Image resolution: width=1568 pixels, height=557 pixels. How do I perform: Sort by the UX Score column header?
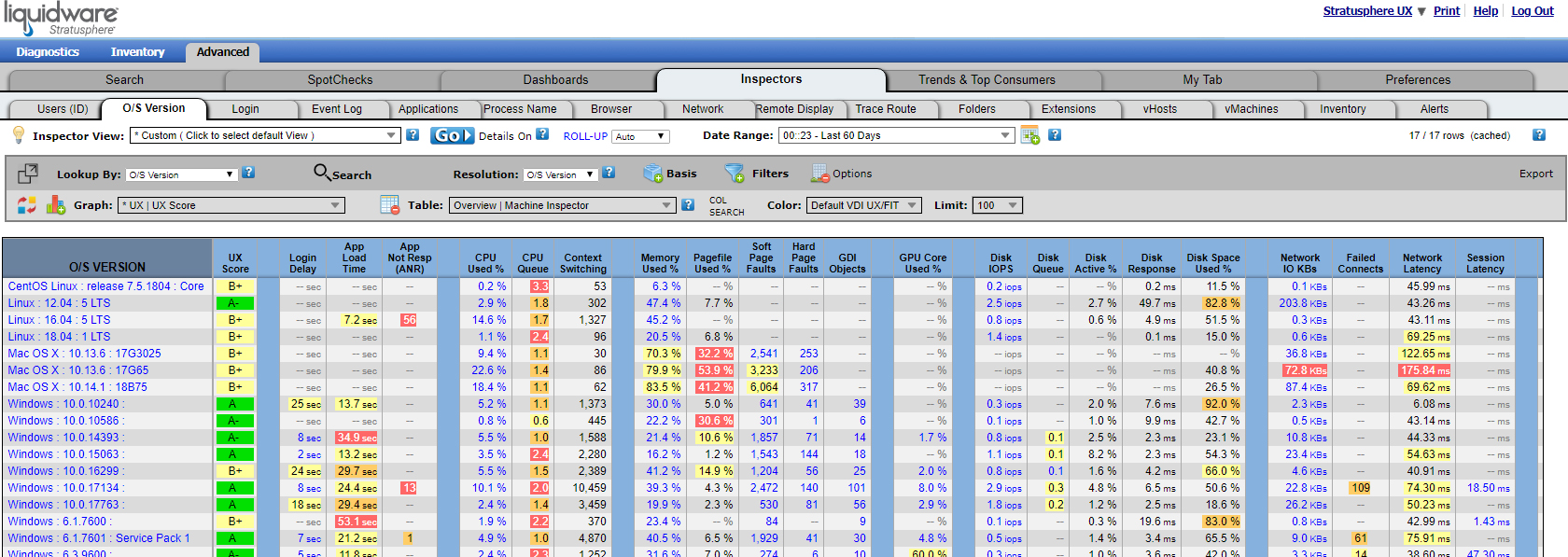[235, 263]
